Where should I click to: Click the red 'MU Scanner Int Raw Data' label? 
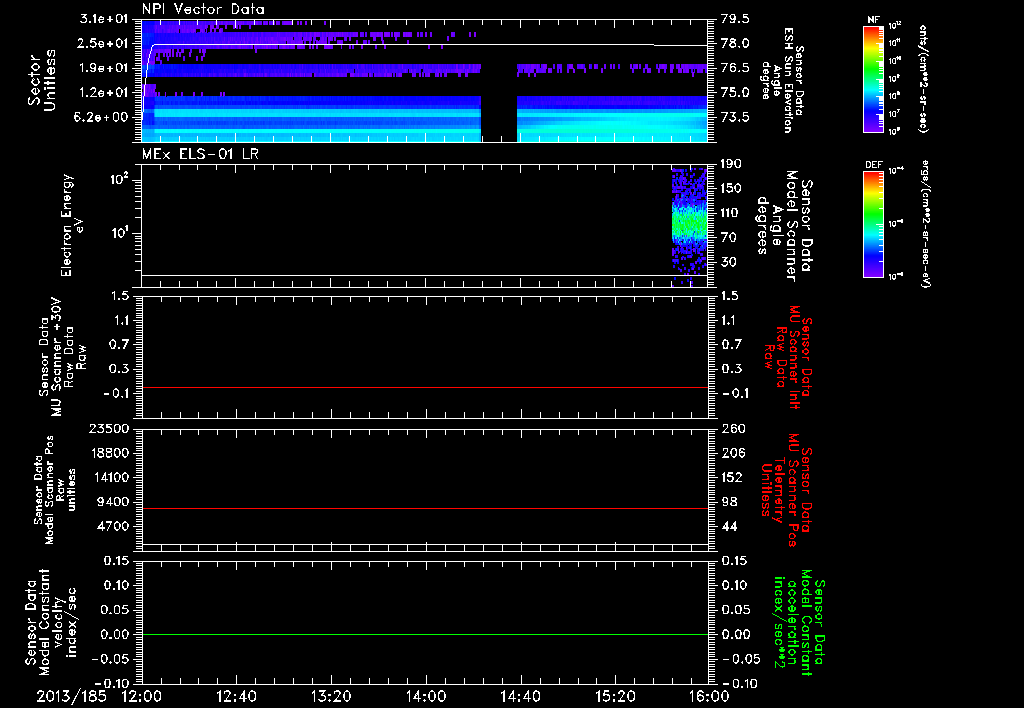point(788,357)
